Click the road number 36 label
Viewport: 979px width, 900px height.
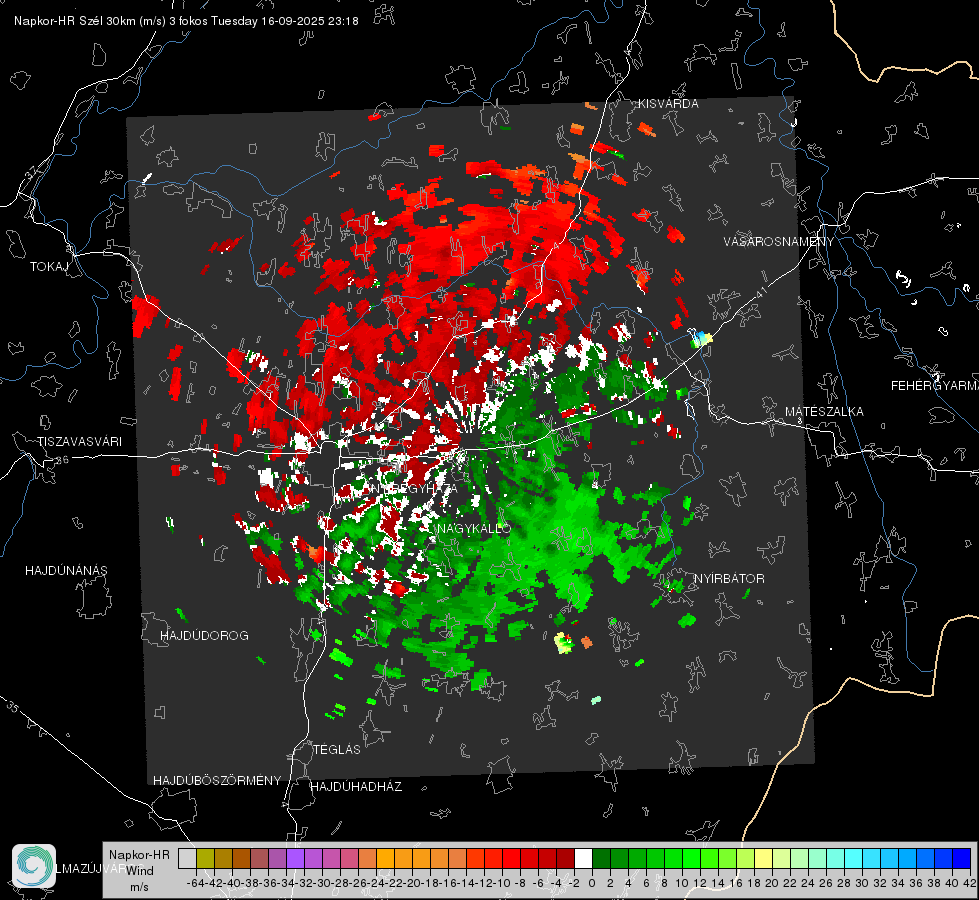click(62, 460)
